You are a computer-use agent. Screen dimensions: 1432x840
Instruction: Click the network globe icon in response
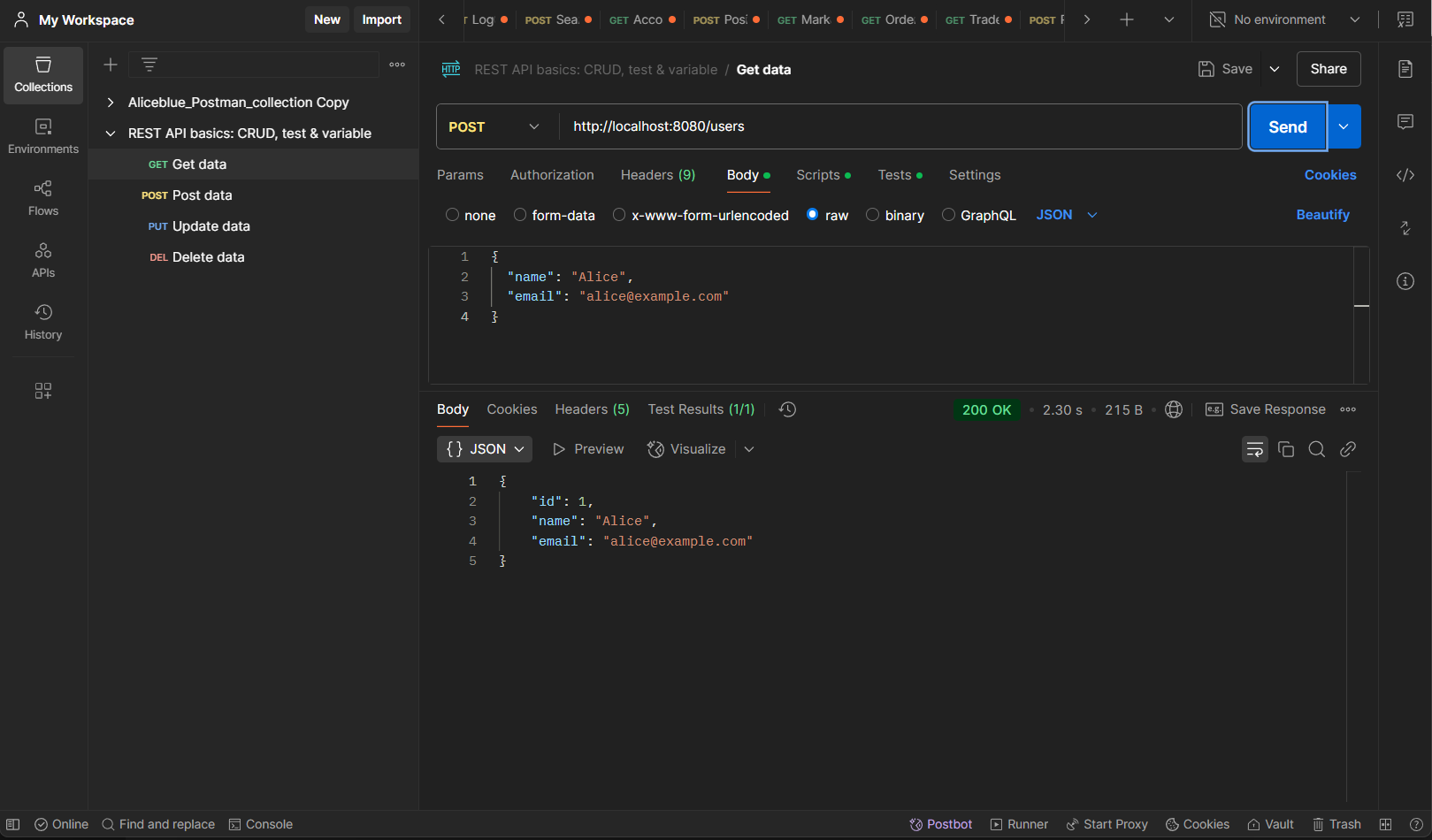coord(1174,409)
